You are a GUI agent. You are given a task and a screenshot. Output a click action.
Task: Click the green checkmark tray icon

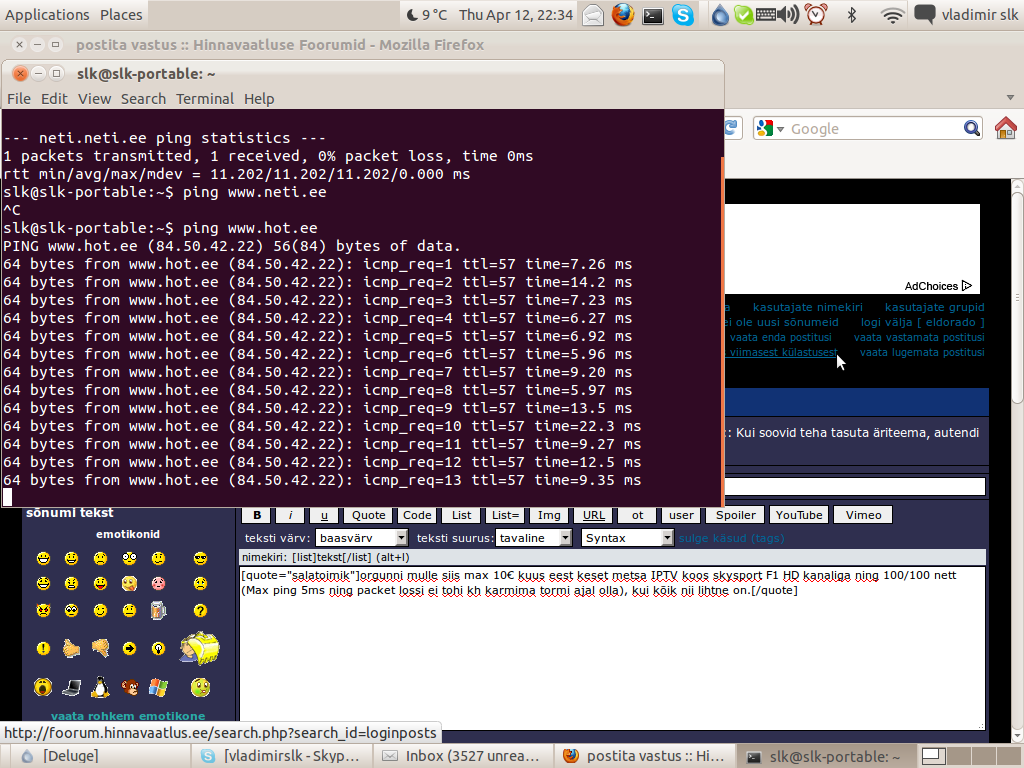click(x=743, y=14)
